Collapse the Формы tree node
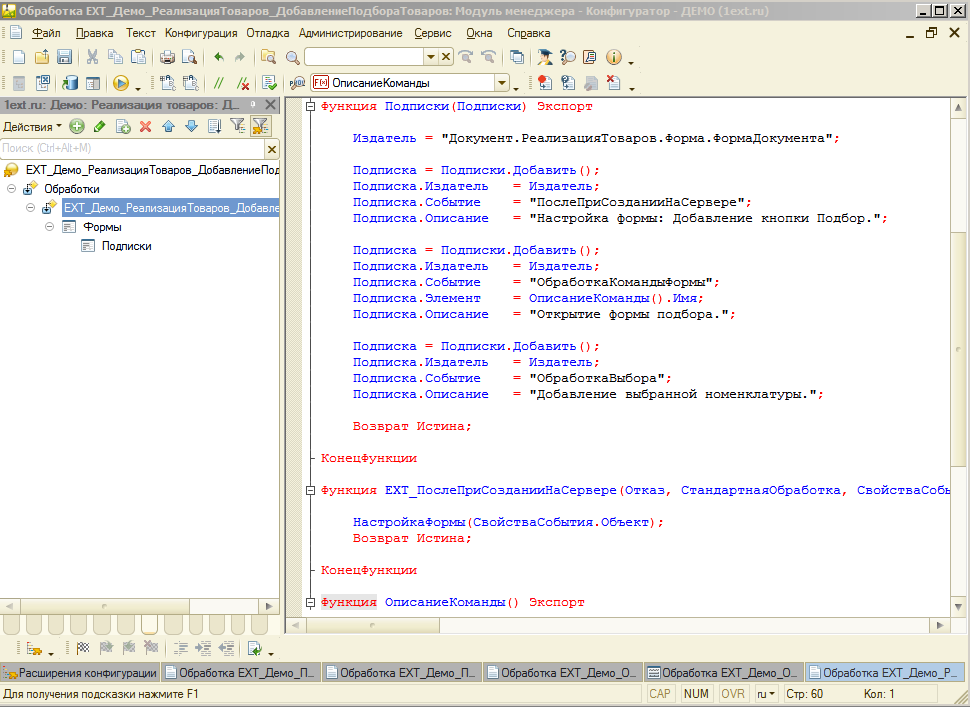Screen dimensions: 970x707 pos(48,227)
